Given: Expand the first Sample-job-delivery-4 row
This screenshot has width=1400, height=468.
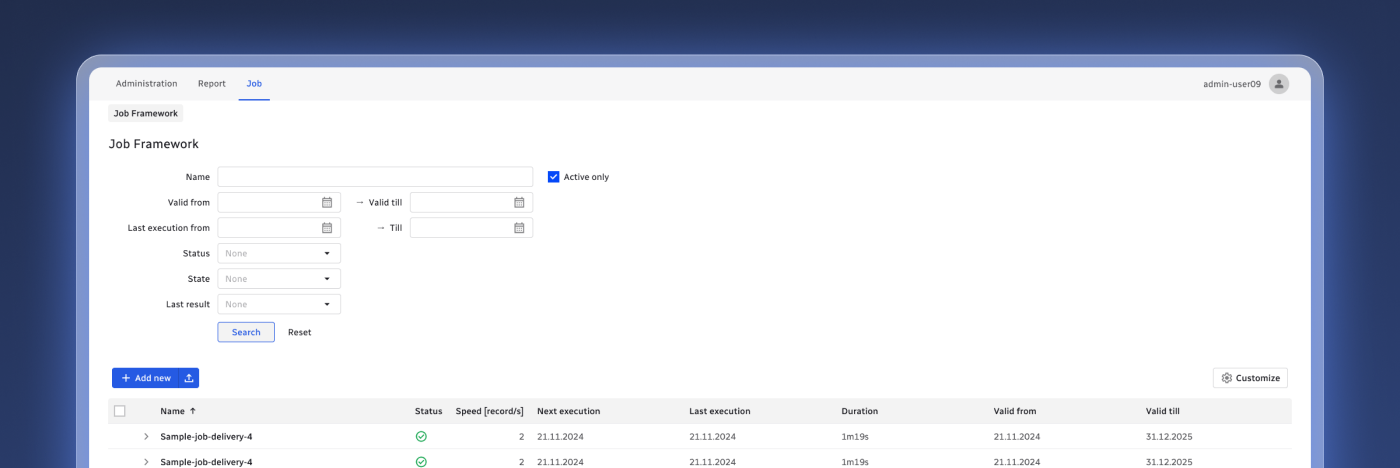Looking at the screenshot, I should [x=146, y=437].
